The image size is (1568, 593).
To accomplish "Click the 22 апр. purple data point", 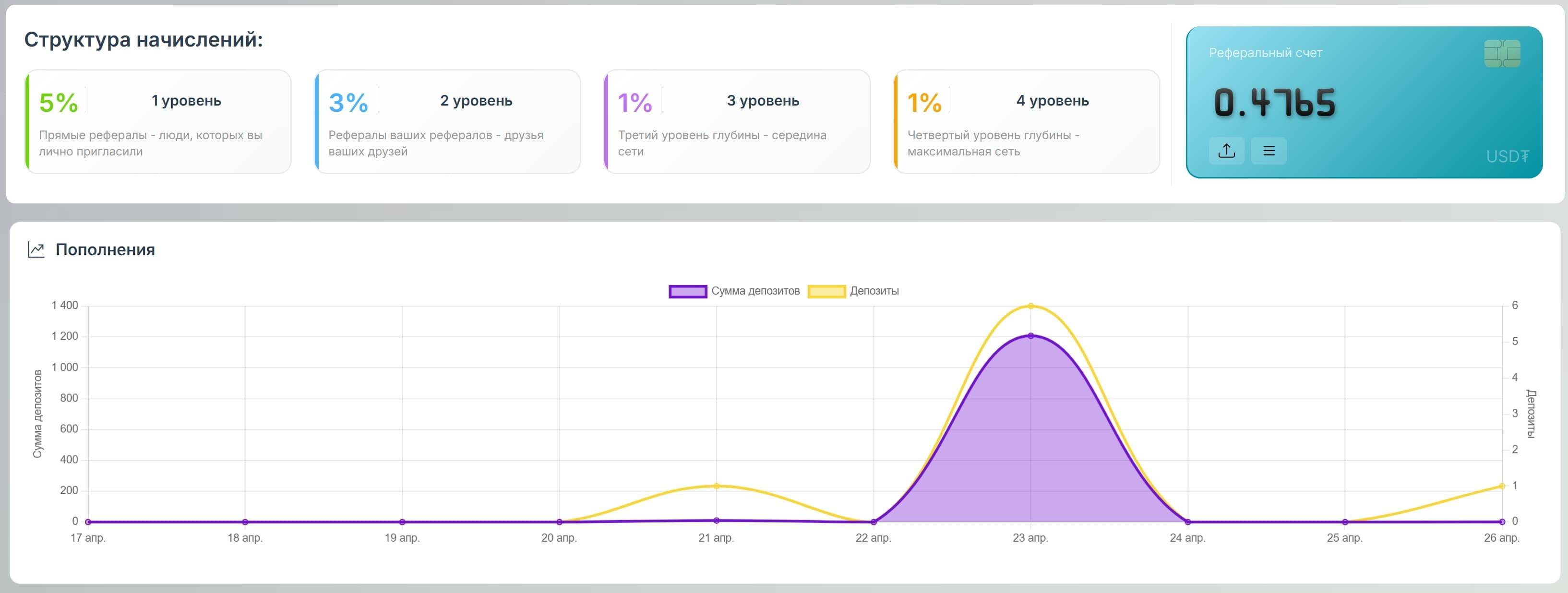I will click(874, 522).
